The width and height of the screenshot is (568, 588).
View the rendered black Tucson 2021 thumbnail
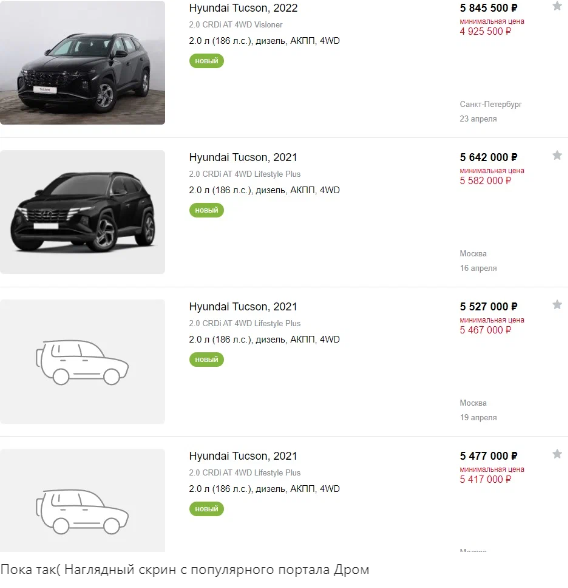click(82, 212)
